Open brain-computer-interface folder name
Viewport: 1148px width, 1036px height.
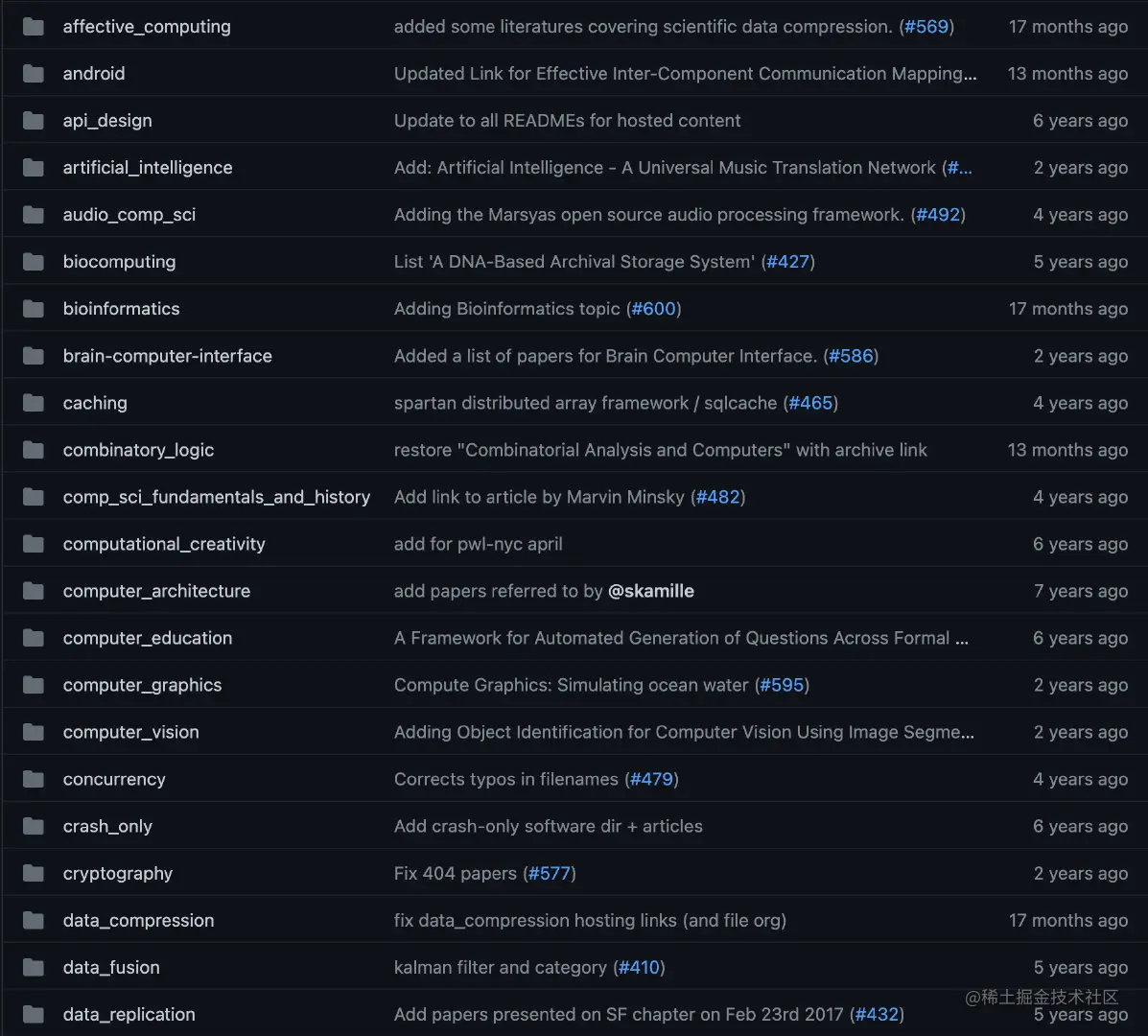click(168, 356)
